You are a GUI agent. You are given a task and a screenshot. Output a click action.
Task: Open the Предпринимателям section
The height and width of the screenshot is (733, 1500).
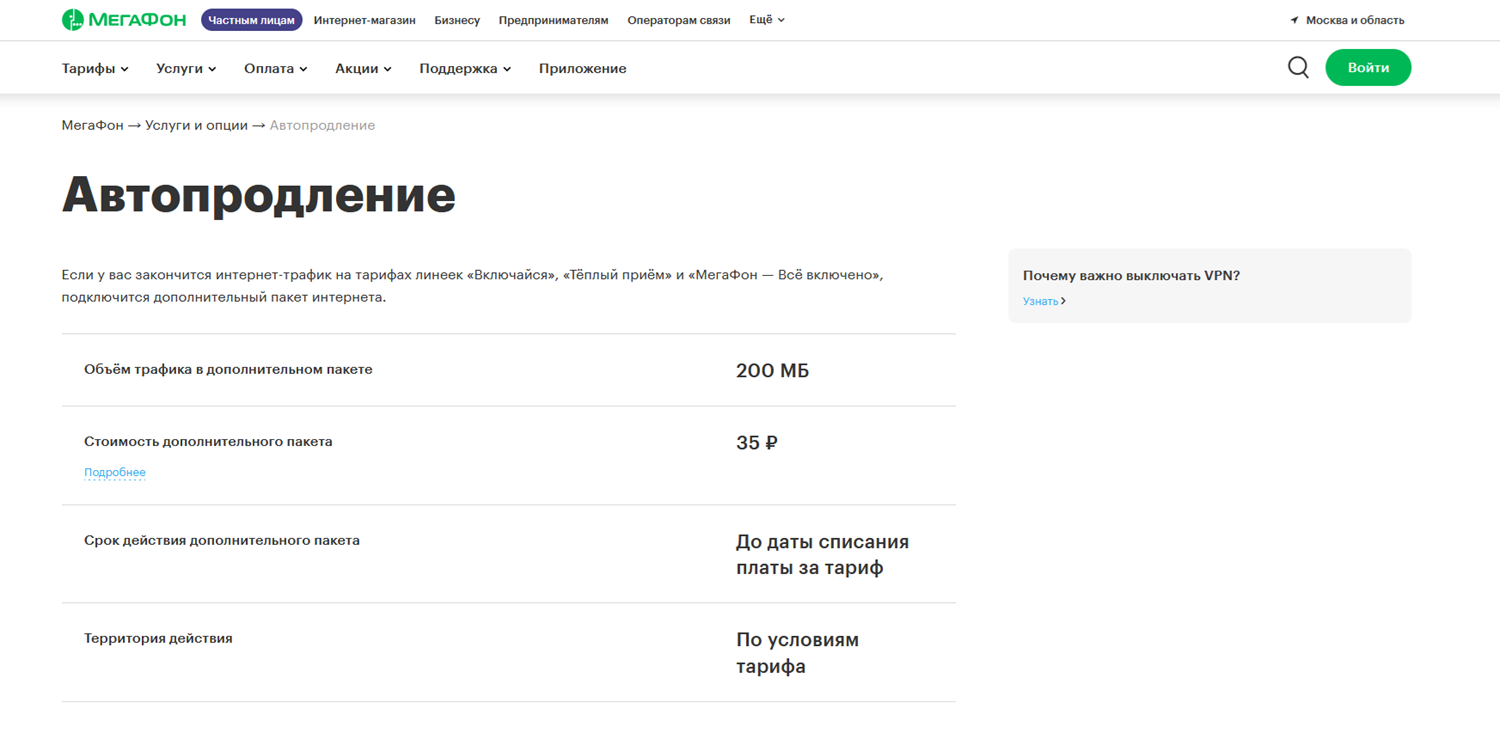[553, 20]
